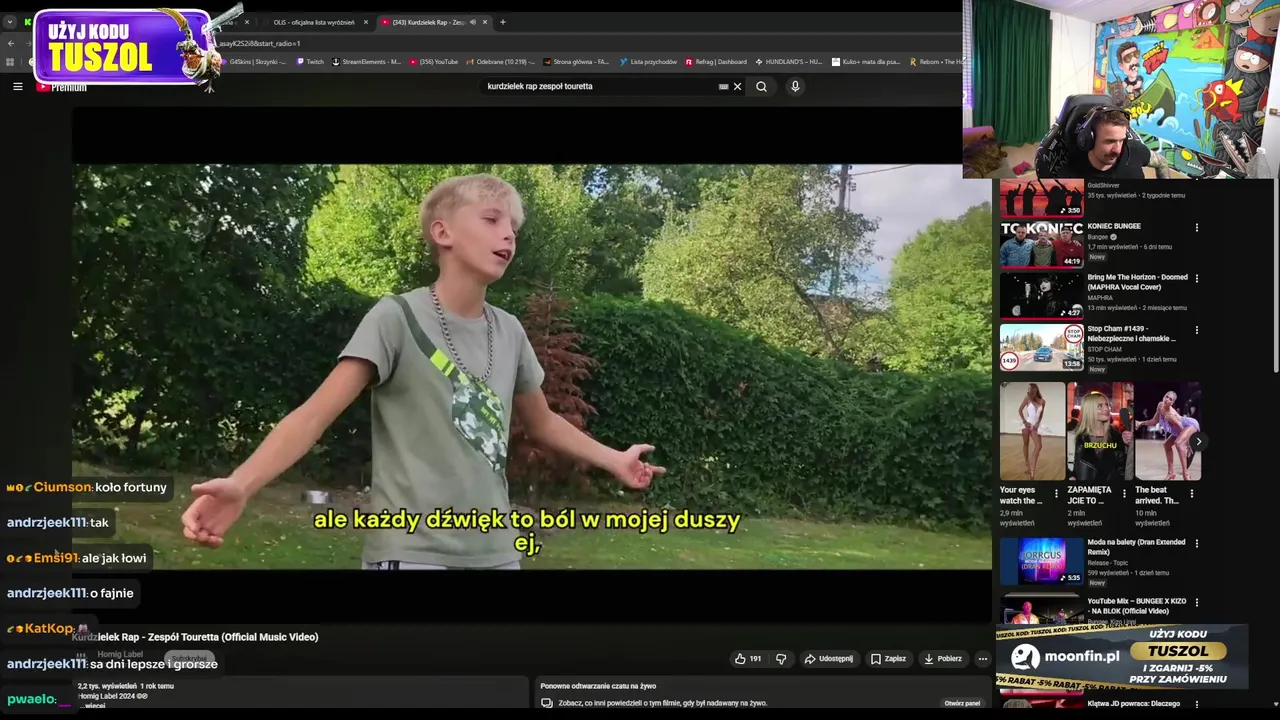Open options for Moda na balety video
The height and width of the screenshot is (720, 1280).
coord(1196,544)
